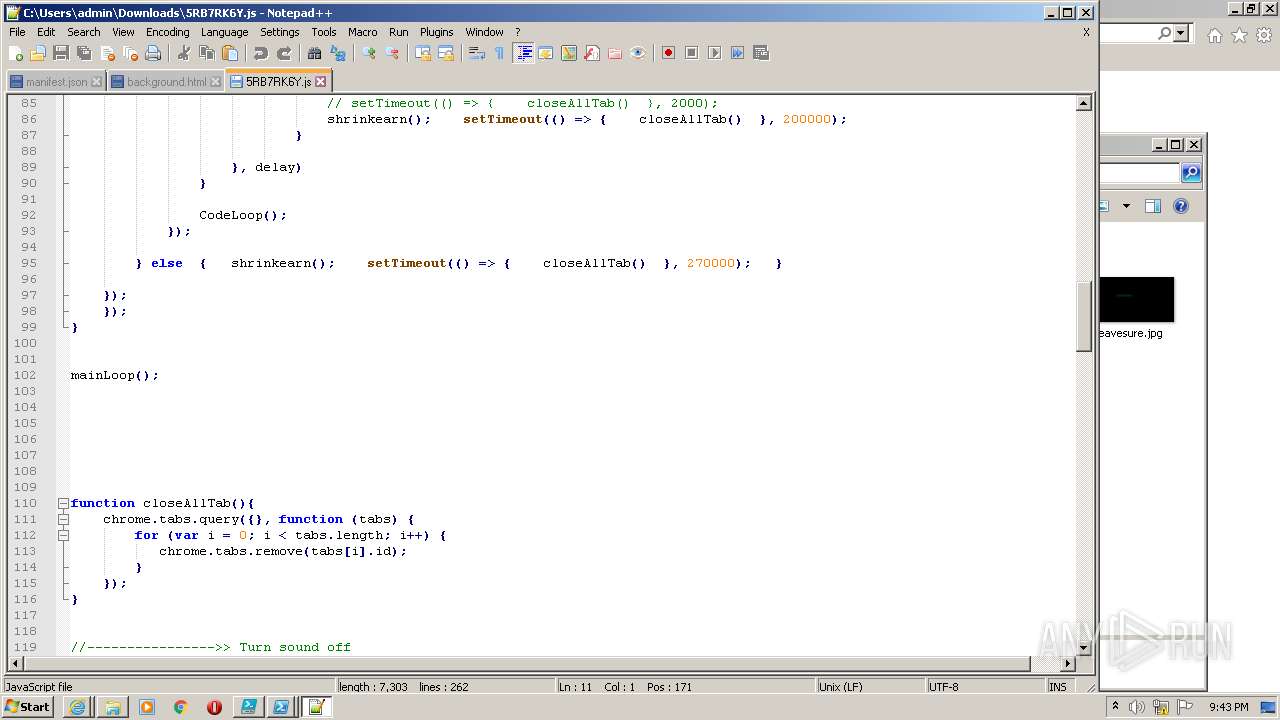
Task: Undo the last edit via toolbar
Action: coord(261,53)
